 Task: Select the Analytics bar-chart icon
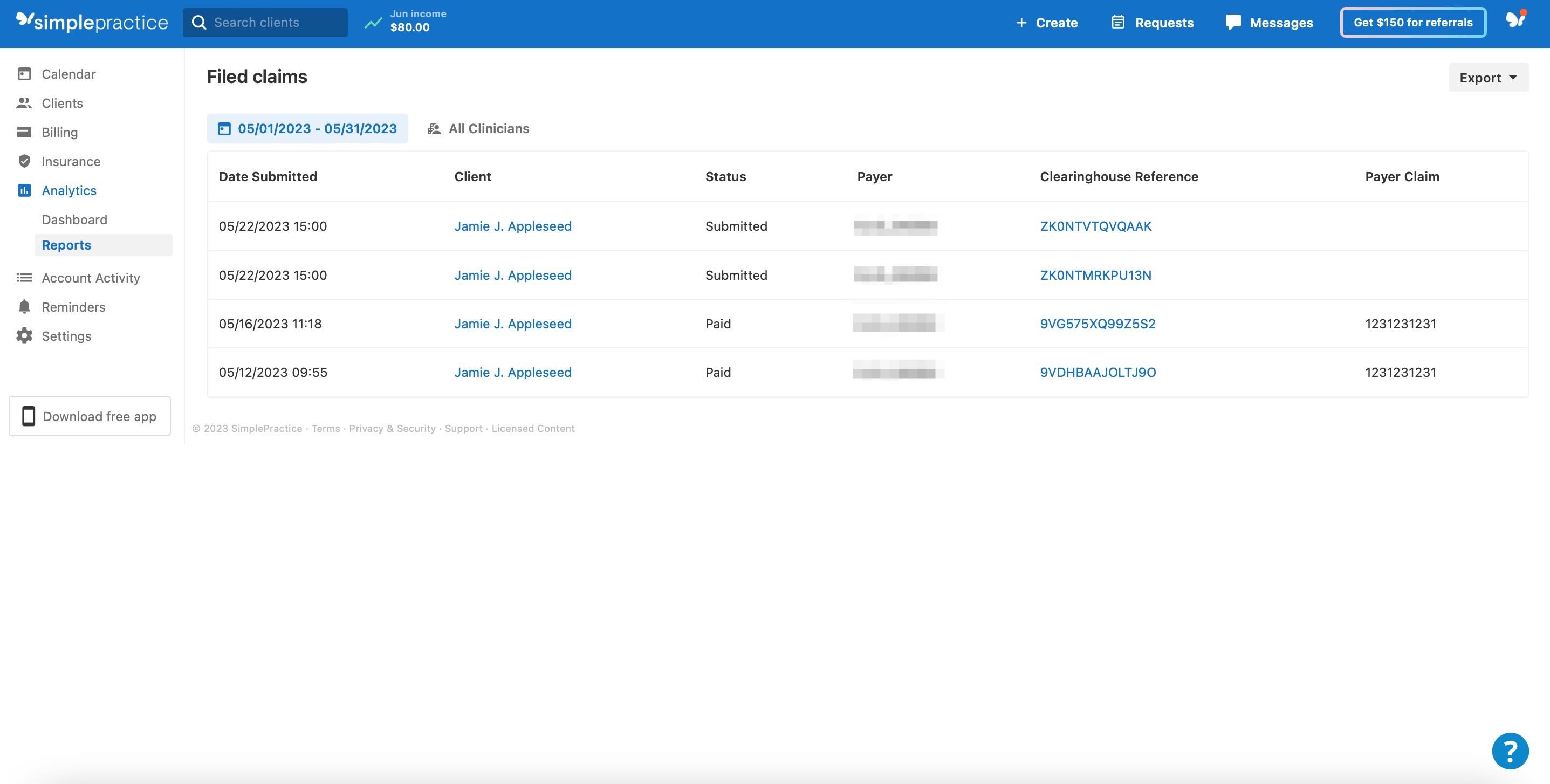click(24, 190)
